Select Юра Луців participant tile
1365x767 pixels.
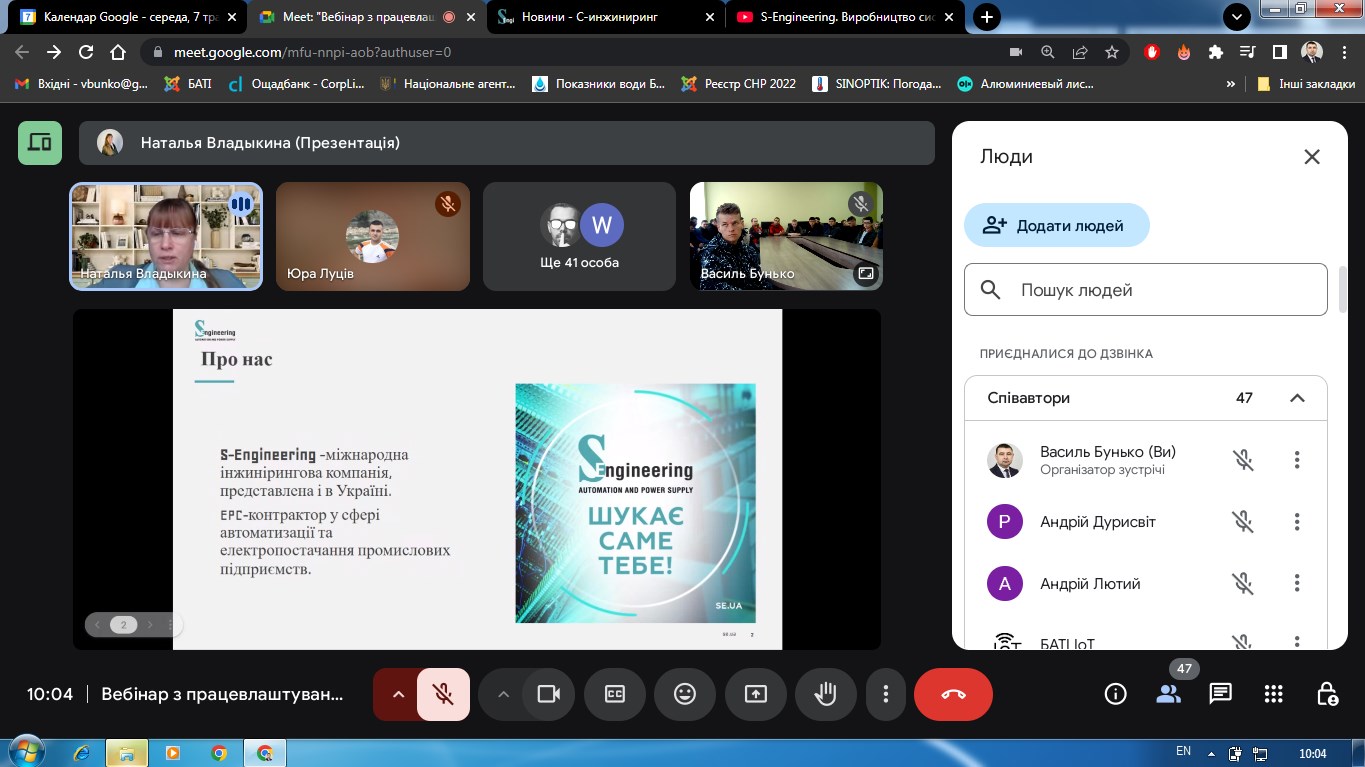(373, 236)
